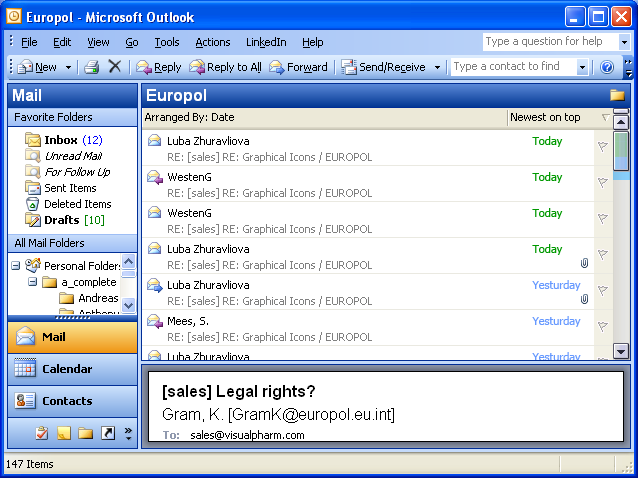Open the LinkedIn menu
The height and width of the screenshot is (478, 638).
tap(266, 42)
